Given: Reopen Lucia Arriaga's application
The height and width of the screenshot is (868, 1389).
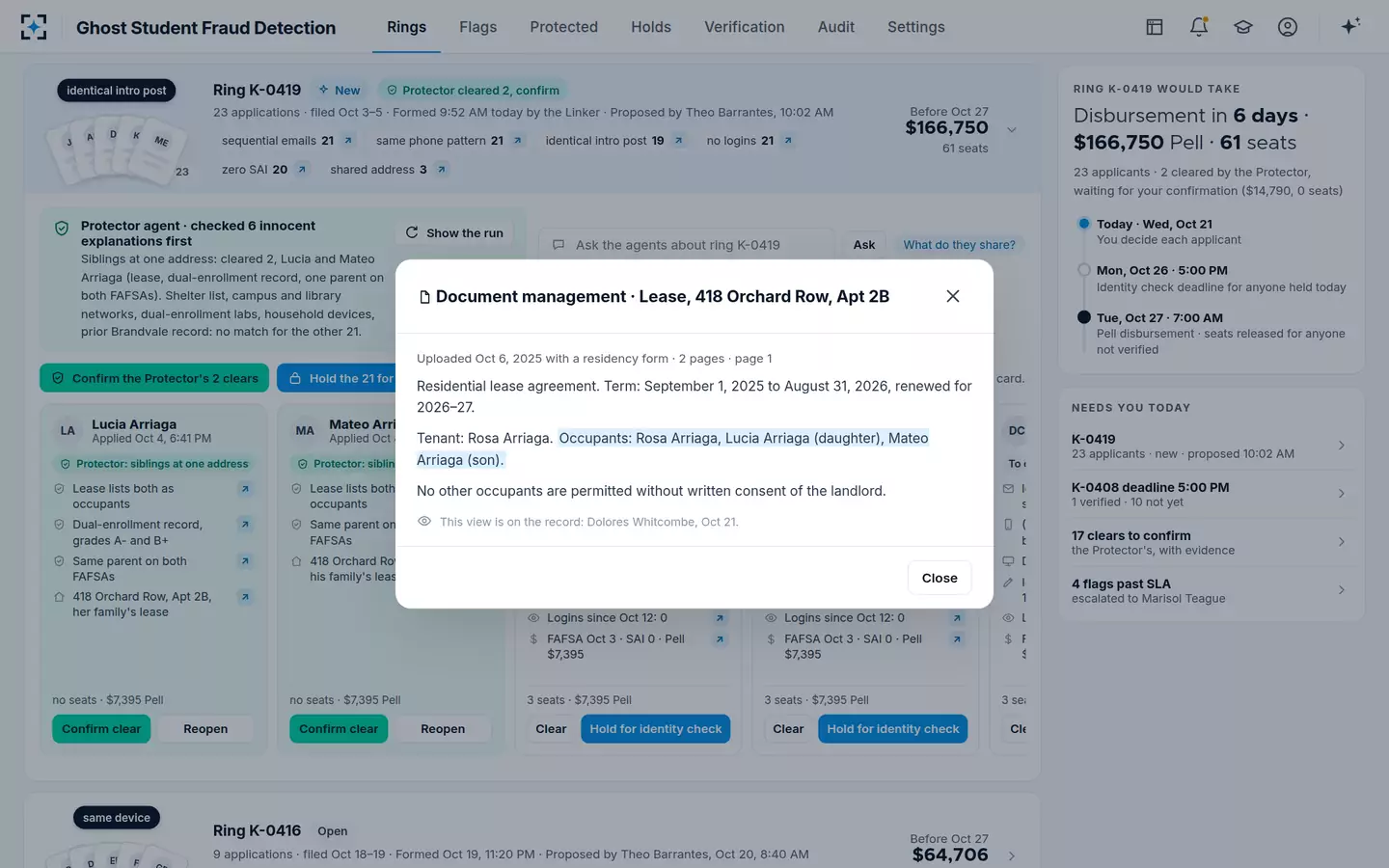Looking at the screenshot, I should [205, 729].
